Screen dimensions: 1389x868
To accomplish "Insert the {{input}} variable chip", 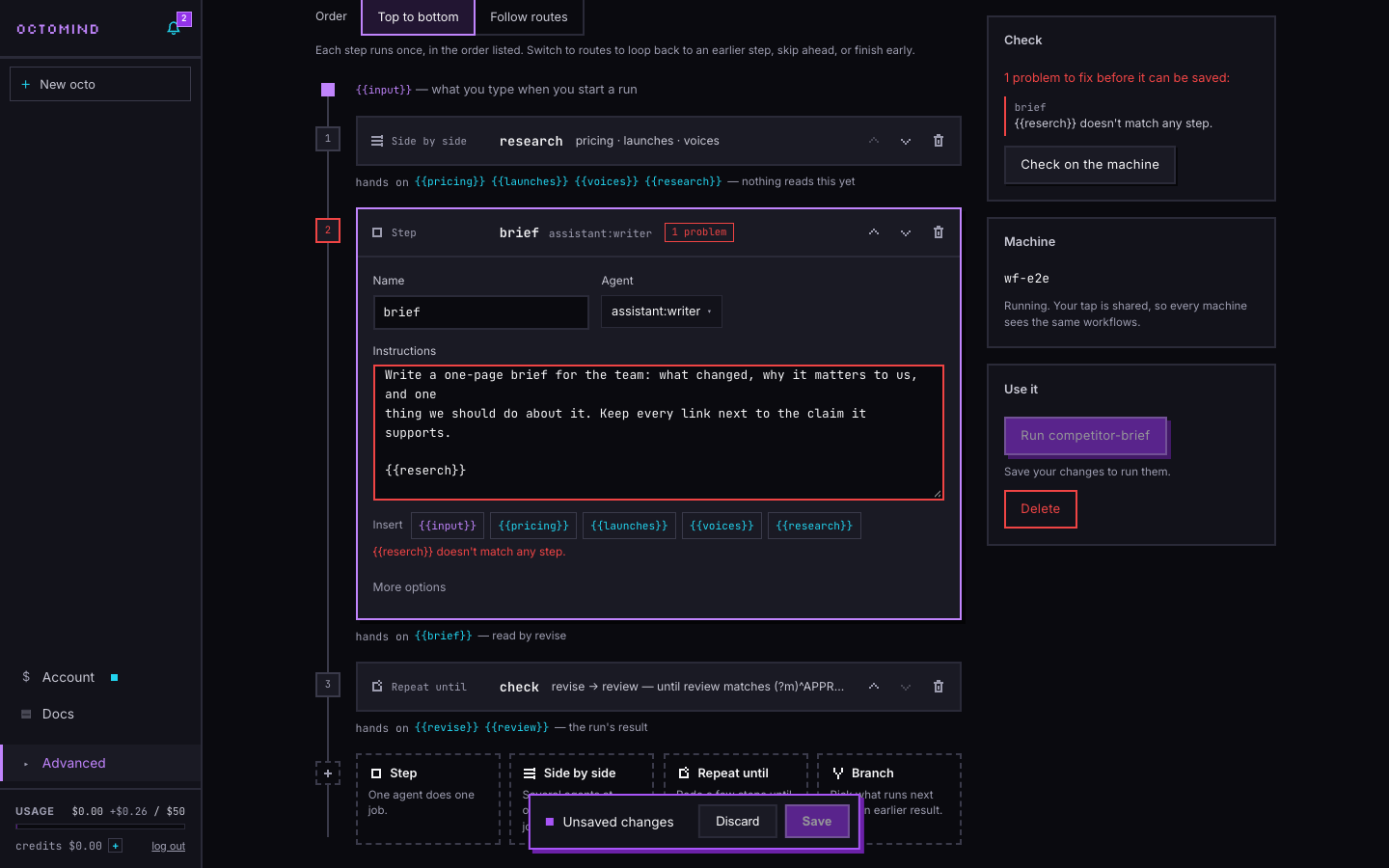I will [x=448, y=526].
